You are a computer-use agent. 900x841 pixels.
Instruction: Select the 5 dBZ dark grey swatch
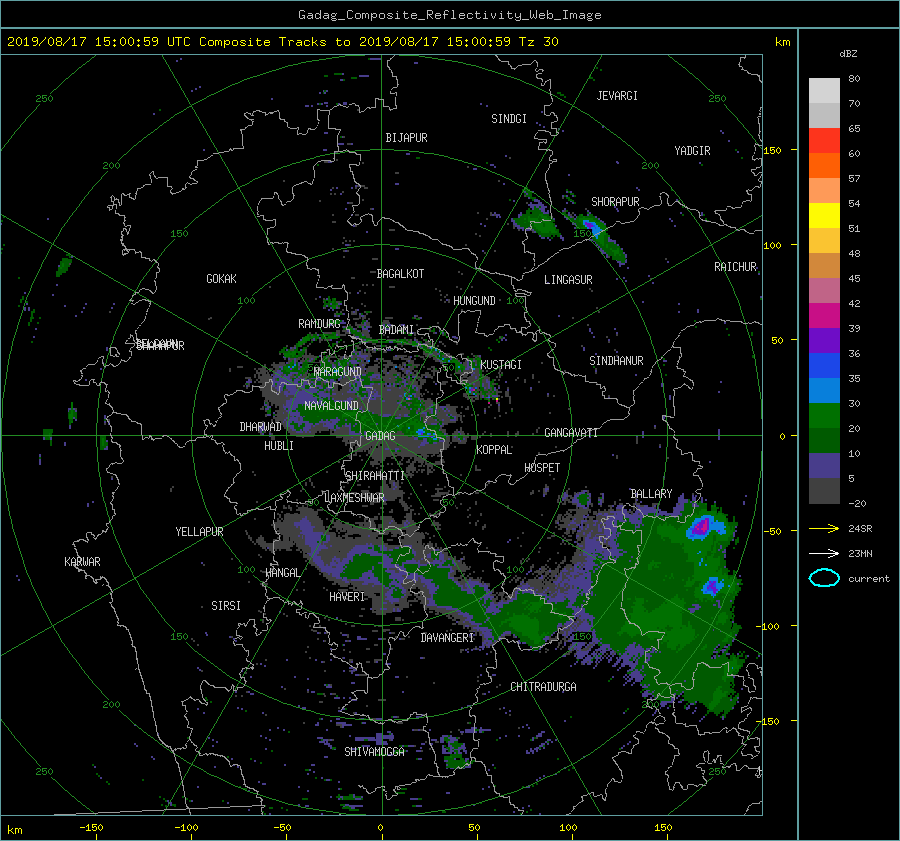click(824, 491)
